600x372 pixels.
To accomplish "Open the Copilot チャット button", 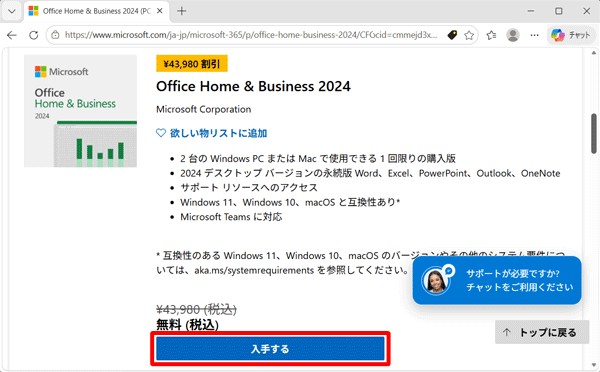I will pos(571,35).
